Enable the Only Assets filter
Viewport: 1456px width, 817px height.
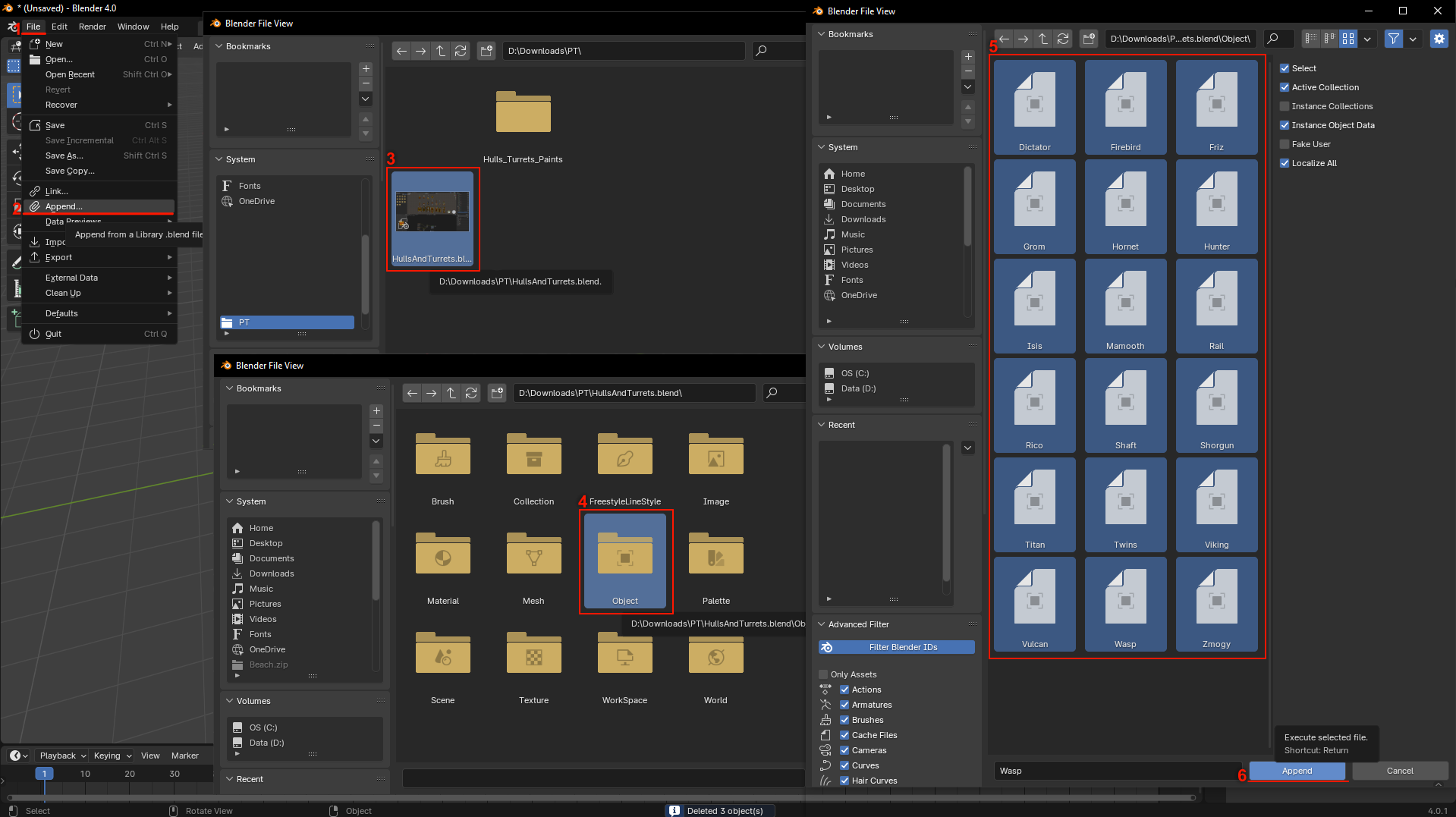click(823, 674)
